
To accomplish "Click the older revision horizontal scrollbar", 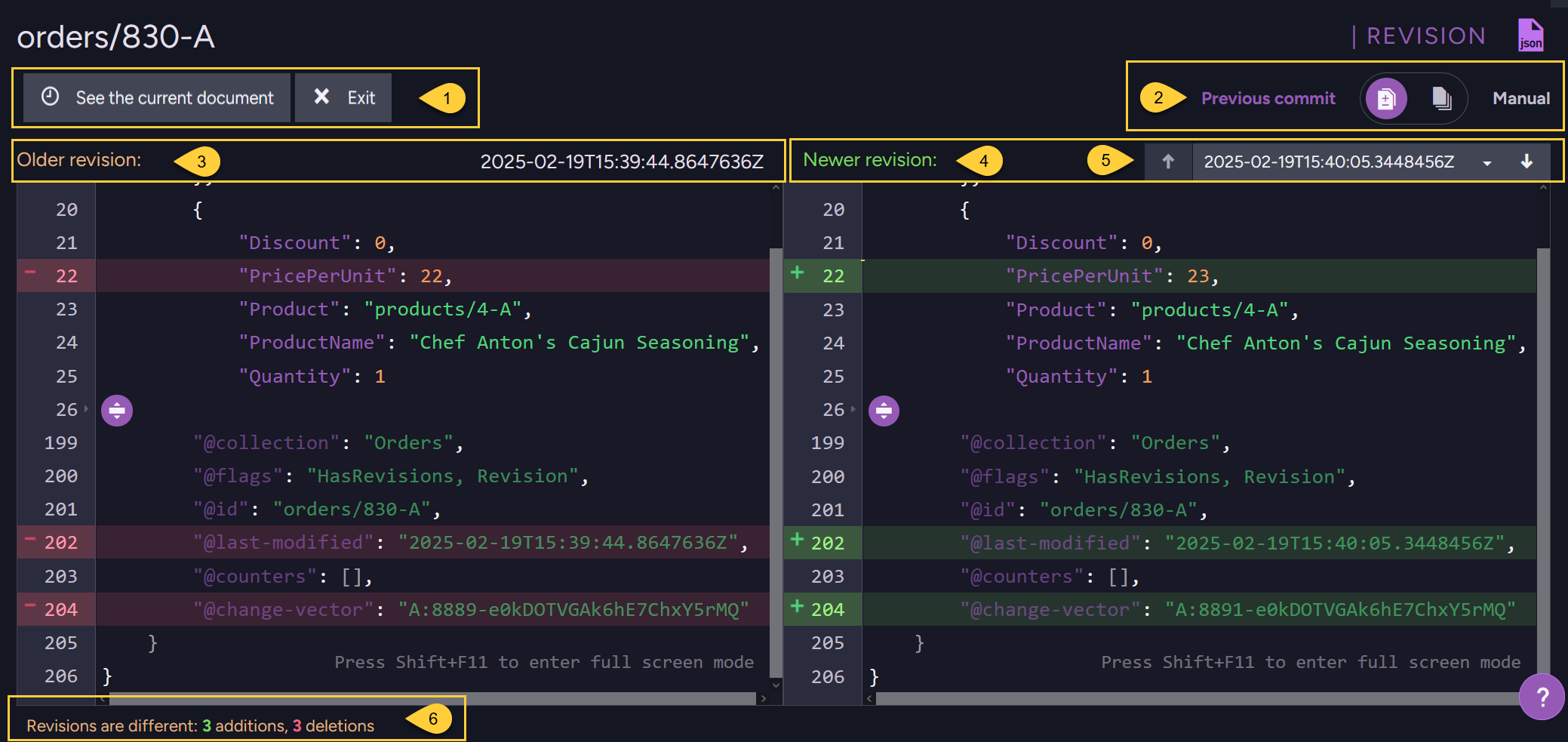I will [432, 699].
